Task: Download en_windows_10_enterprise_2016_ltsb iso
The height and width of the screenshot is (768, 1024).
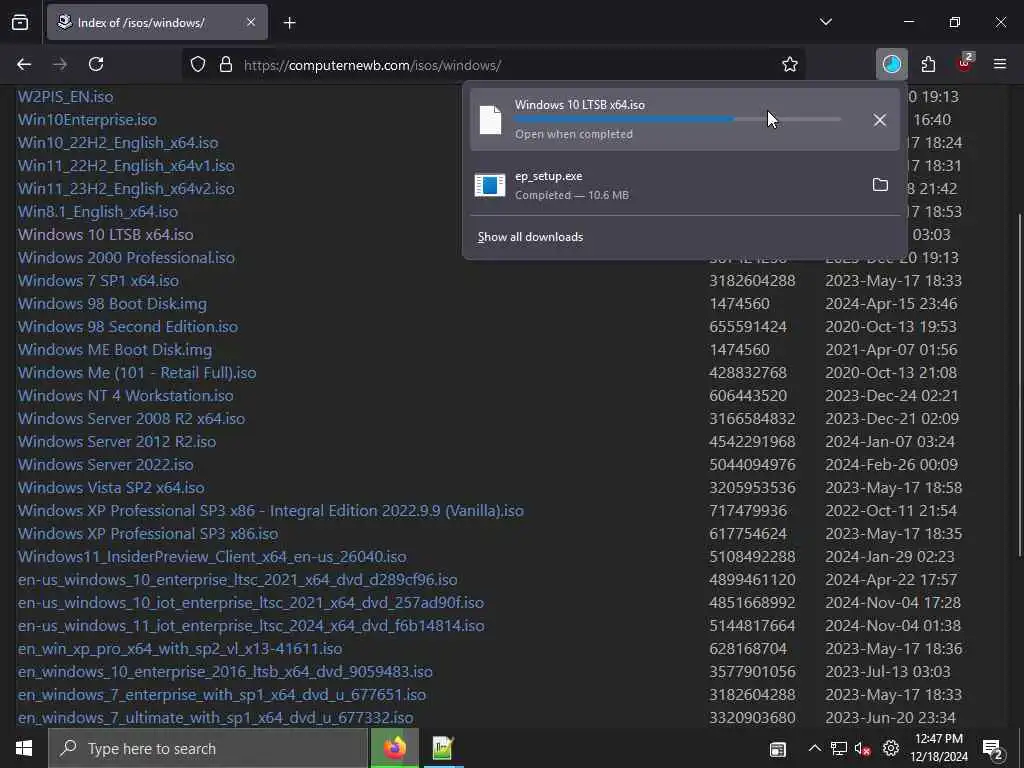Action: [225, 671]
